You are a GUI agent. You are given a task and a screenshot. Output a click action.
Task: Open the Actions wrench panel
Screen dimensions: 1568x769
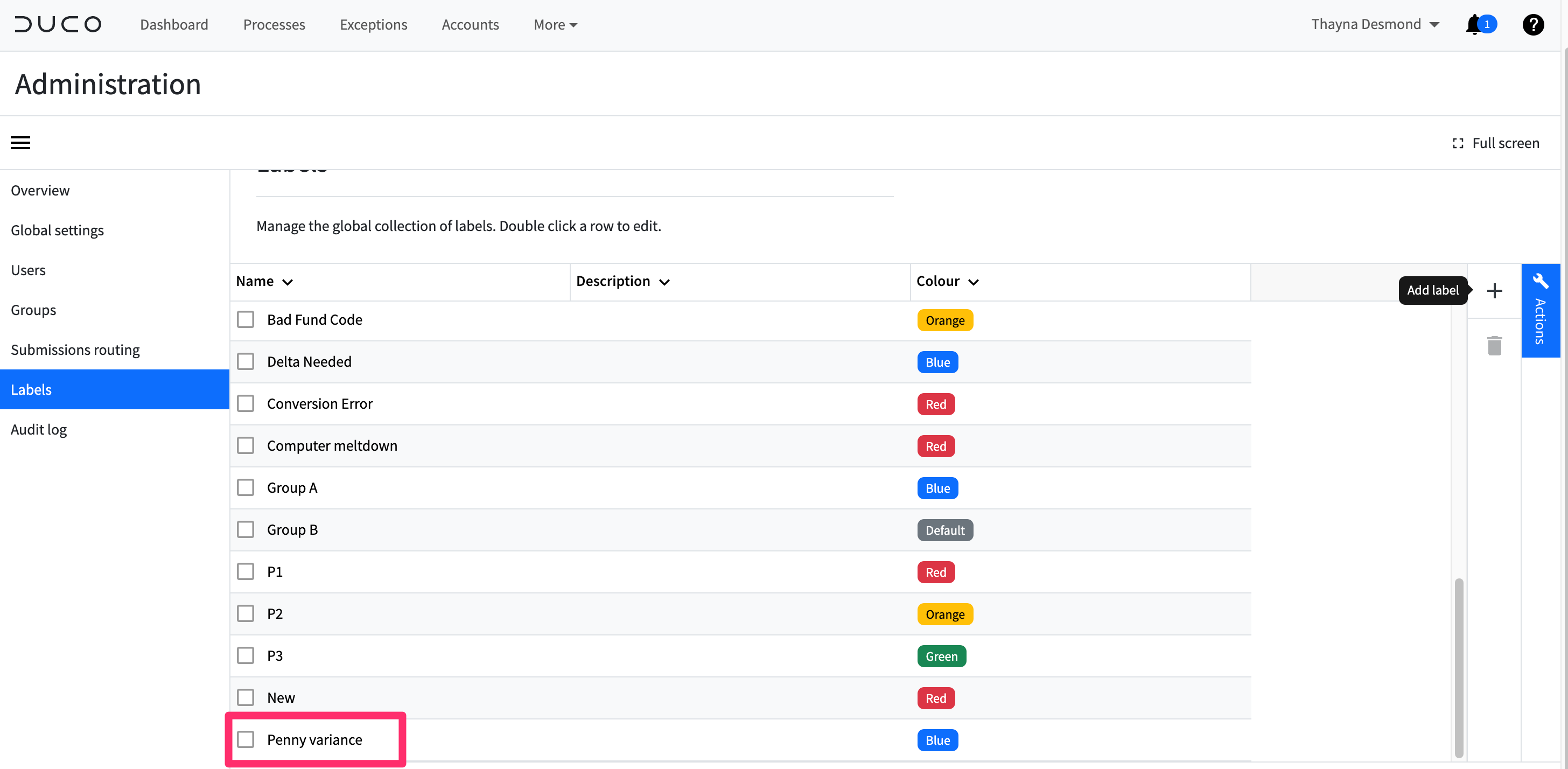tap(1540, 311)
